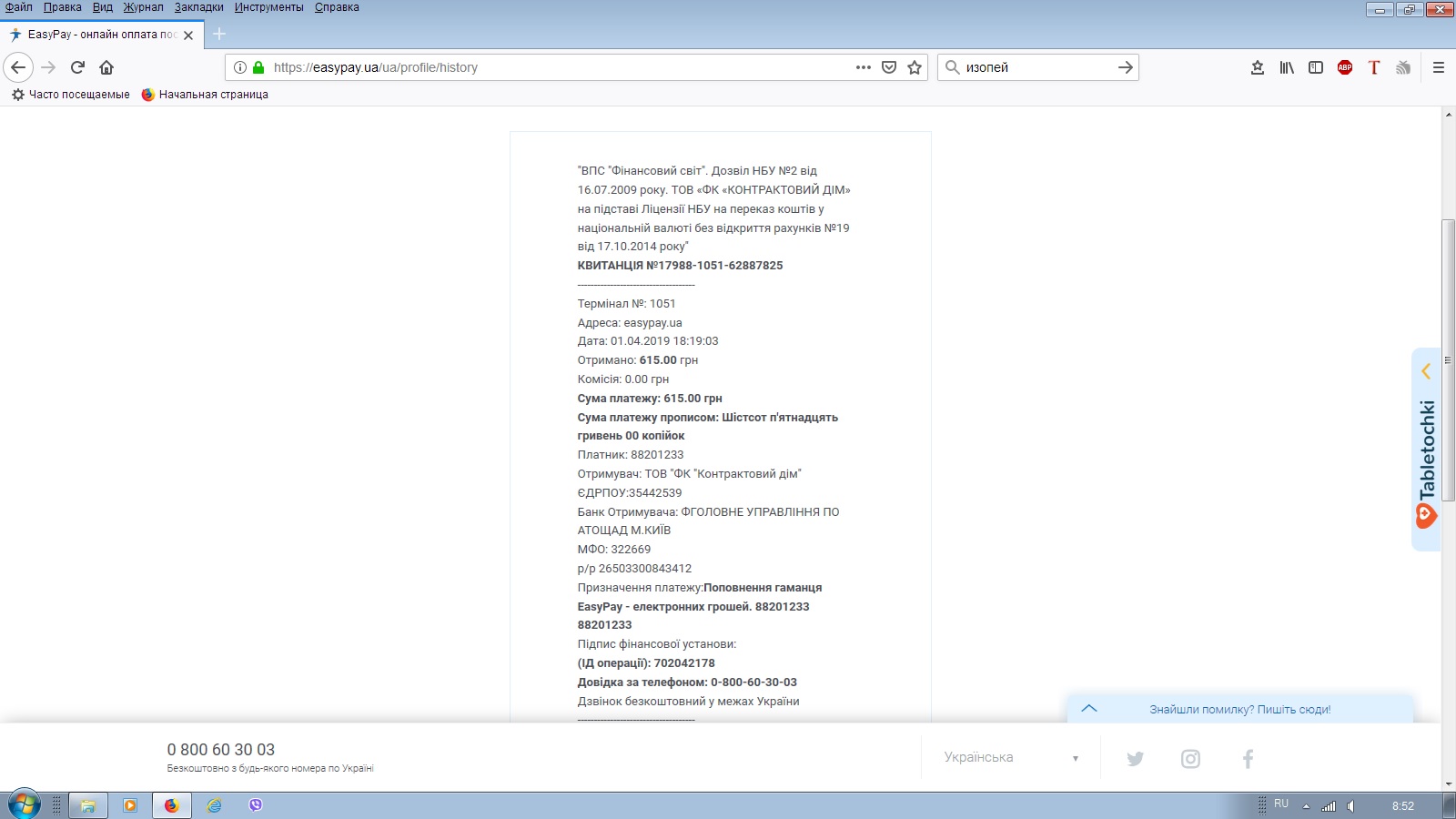This screenshot has height=819, width=1456.
Task: Open page actions three-dots menu
Action: click(x=864, y=67)
